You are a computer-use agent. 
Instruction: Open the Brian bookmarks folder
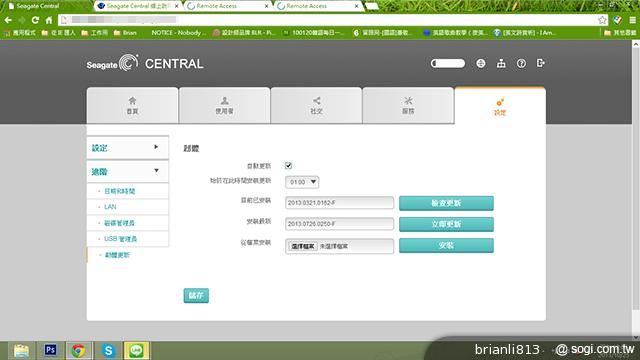pyautogui.click(x=125, y=33)
